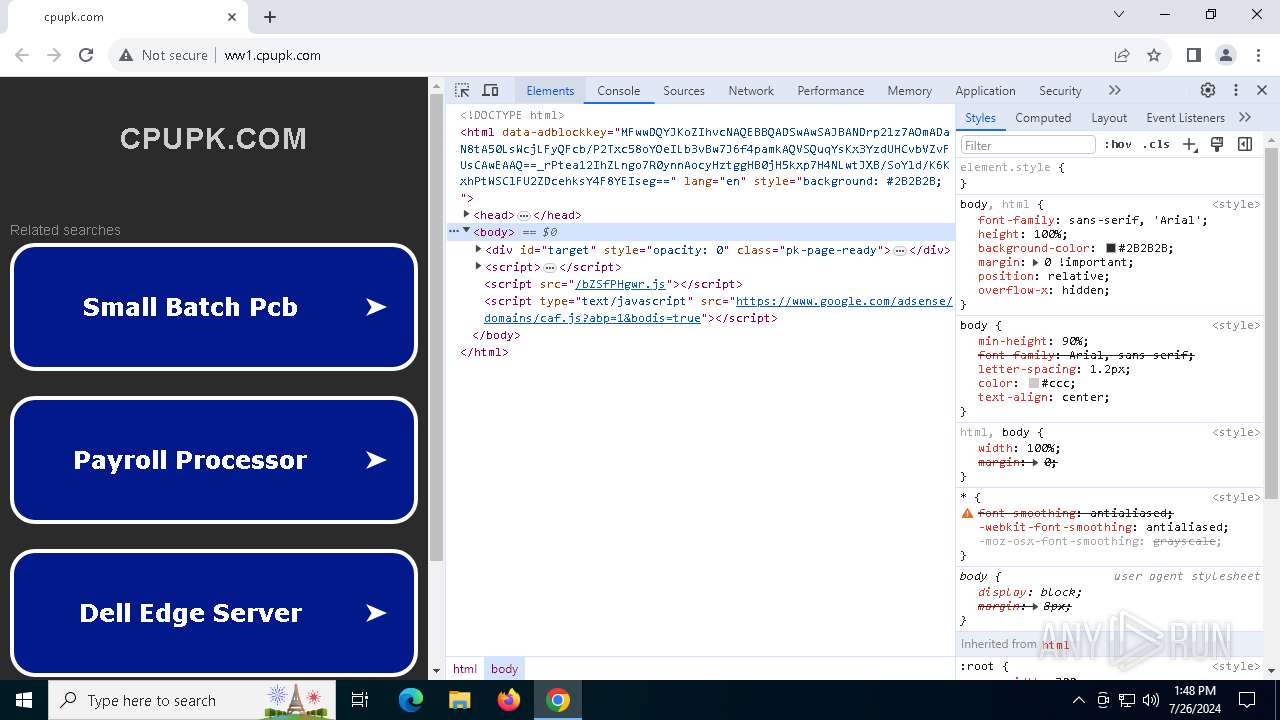The height and width of the screenshot is (720, 1280).
Task: Open the /bZSfPHgwr.js script link
Action: 620,284
